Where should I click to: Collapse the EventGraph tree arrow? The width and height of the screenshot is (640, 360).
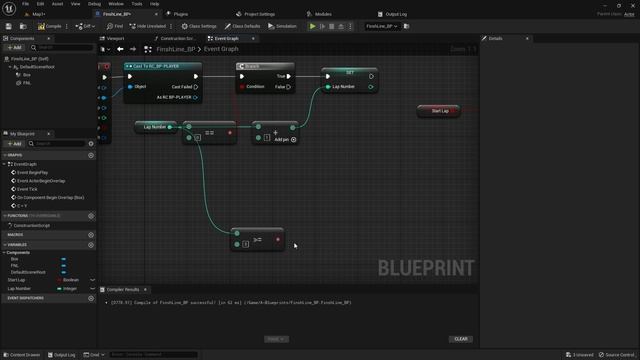point(4,164)
